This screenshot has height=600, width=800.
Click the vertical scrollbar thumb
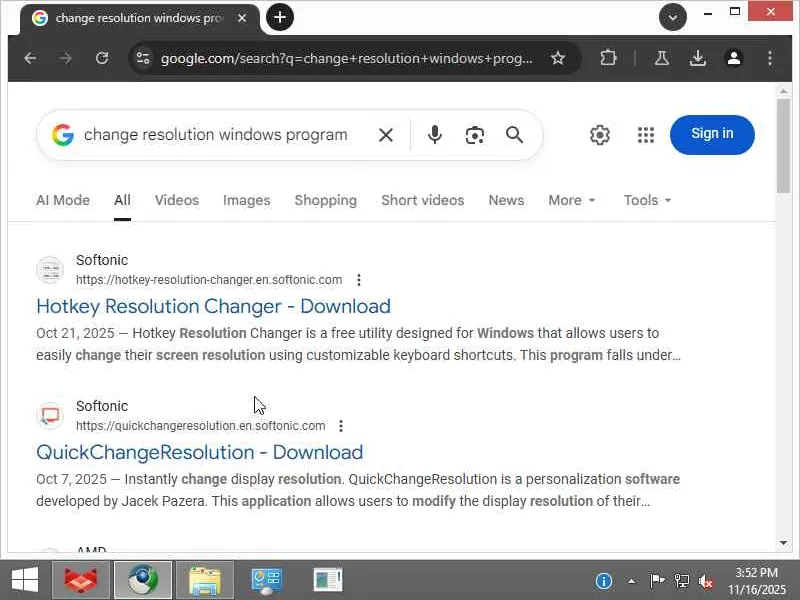(x=783, y=146)
